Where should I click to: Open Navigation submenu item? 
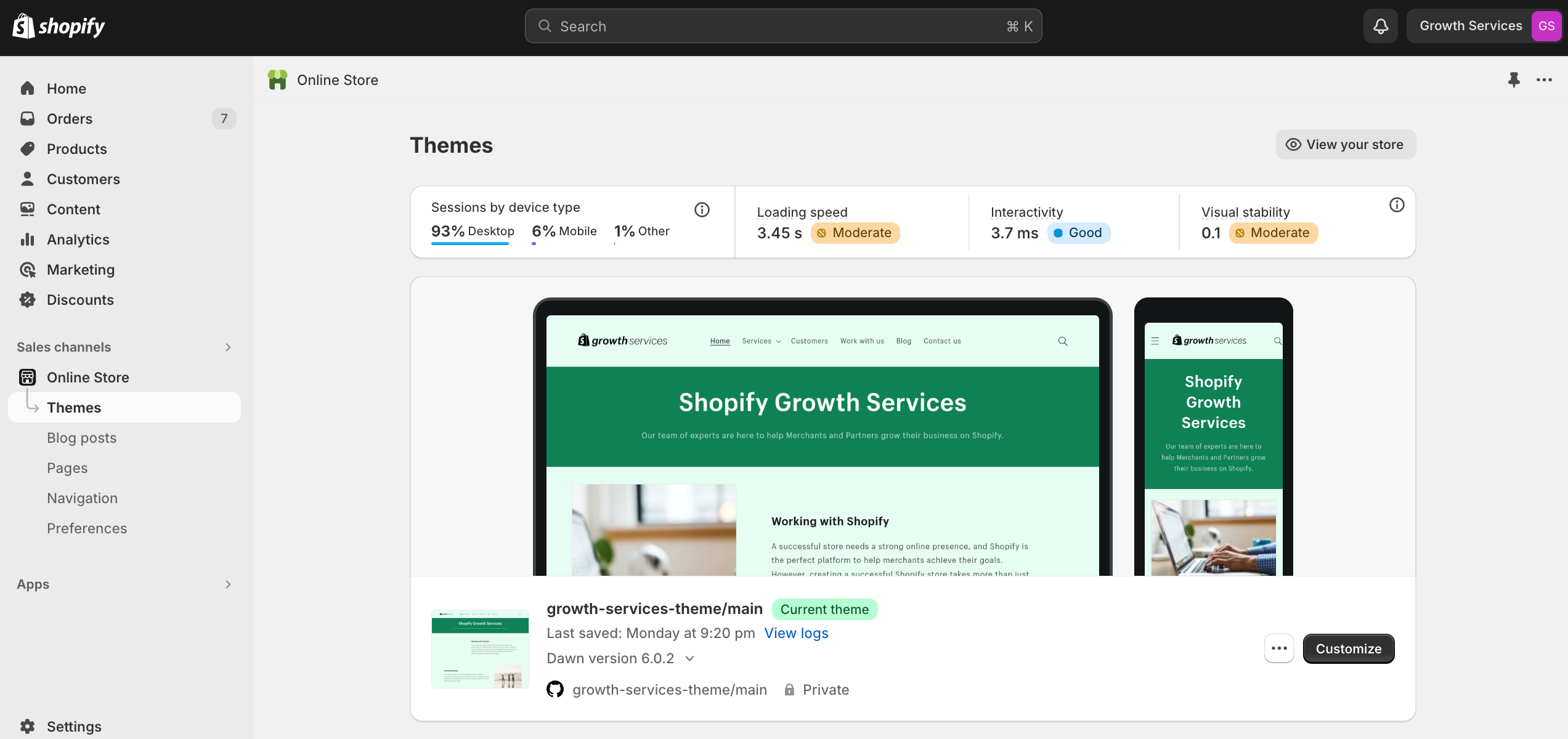tap(125, 498)
